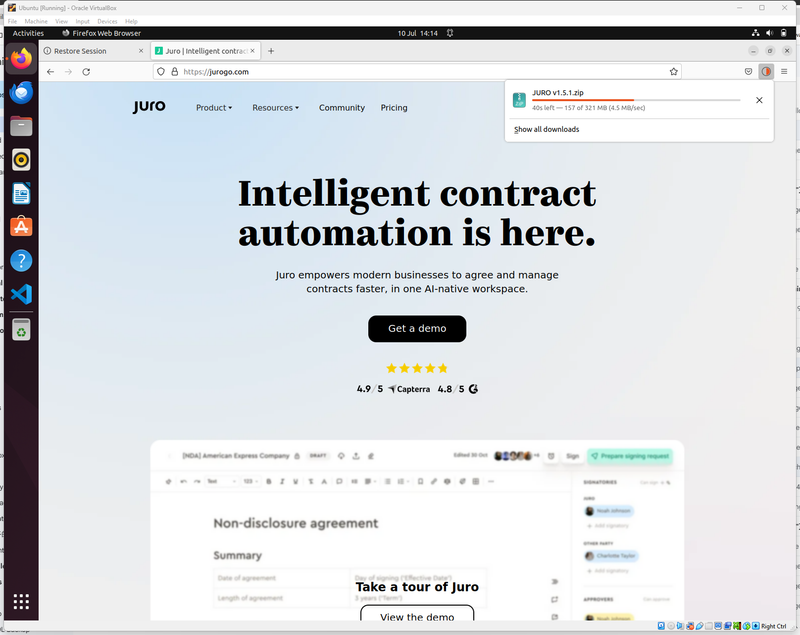This screenshot has height=635, width=800.
Task: Expand the Product dropdown menu
Action: pyautogui.click(x=214, y=108)
